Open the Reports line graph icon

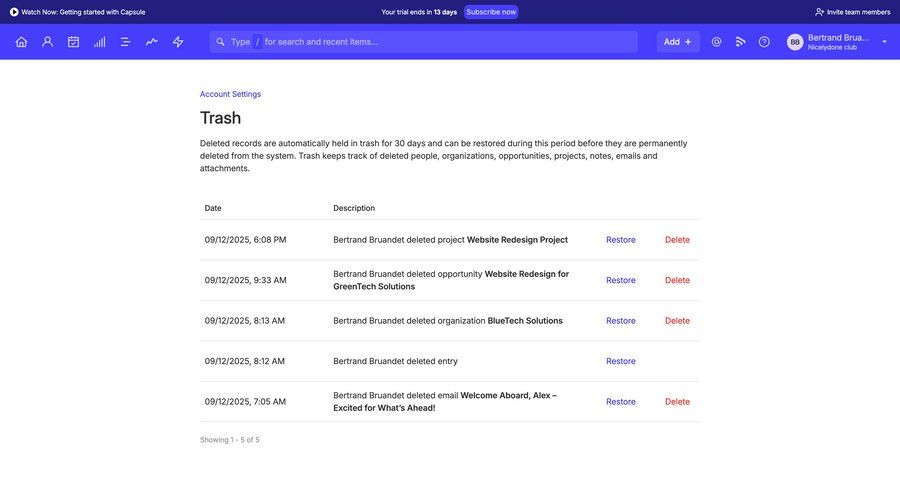pos(151,42)
